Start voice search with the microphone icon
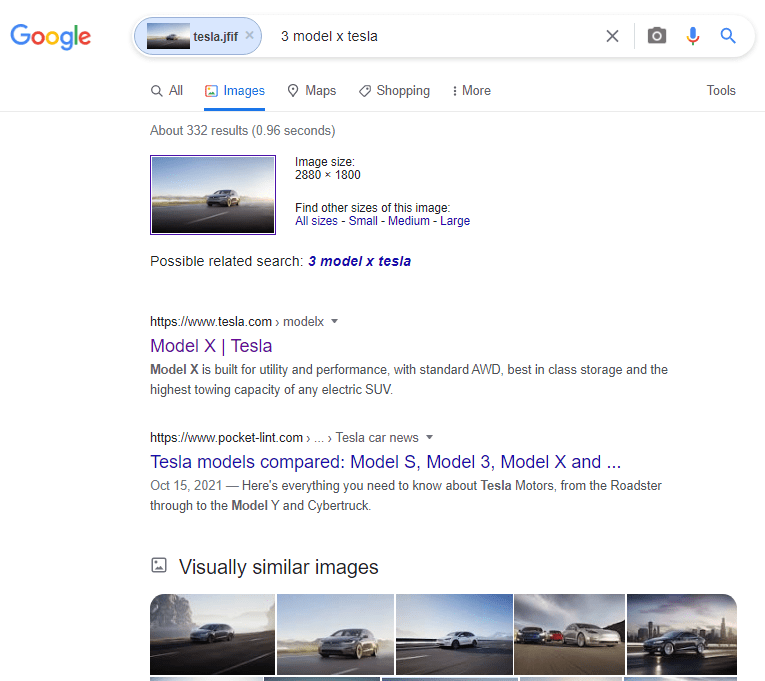This screenshot has height=681, width=765. [692, 36]
